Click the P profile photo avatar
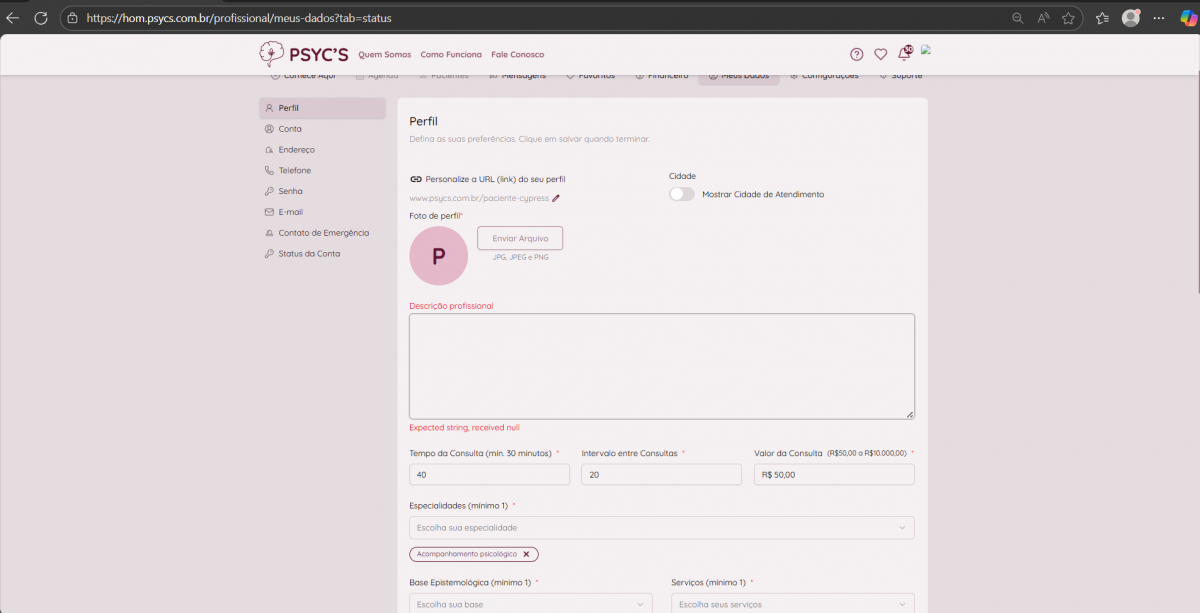The image size is (1200, 613). (438, 256)
